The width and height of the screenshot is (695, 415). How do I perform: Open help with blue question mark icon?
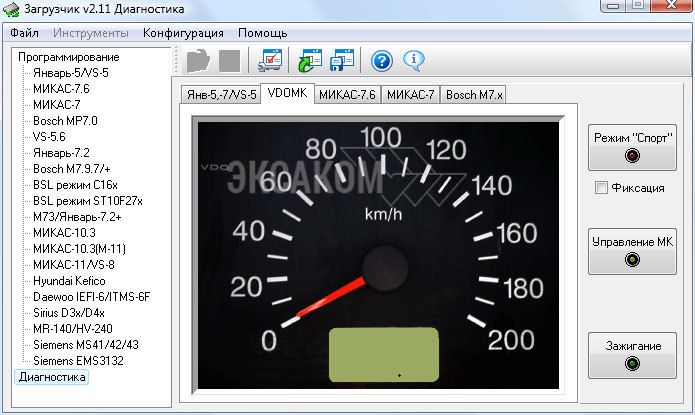(381, 60)
